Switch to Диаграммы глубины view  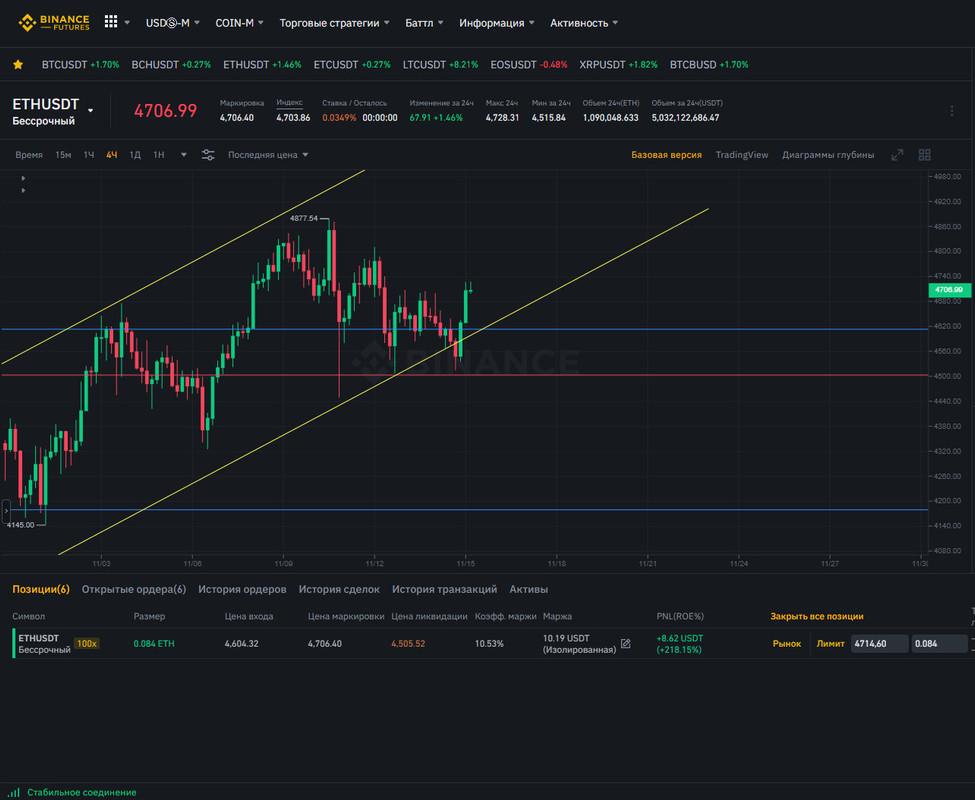point(828,155)
